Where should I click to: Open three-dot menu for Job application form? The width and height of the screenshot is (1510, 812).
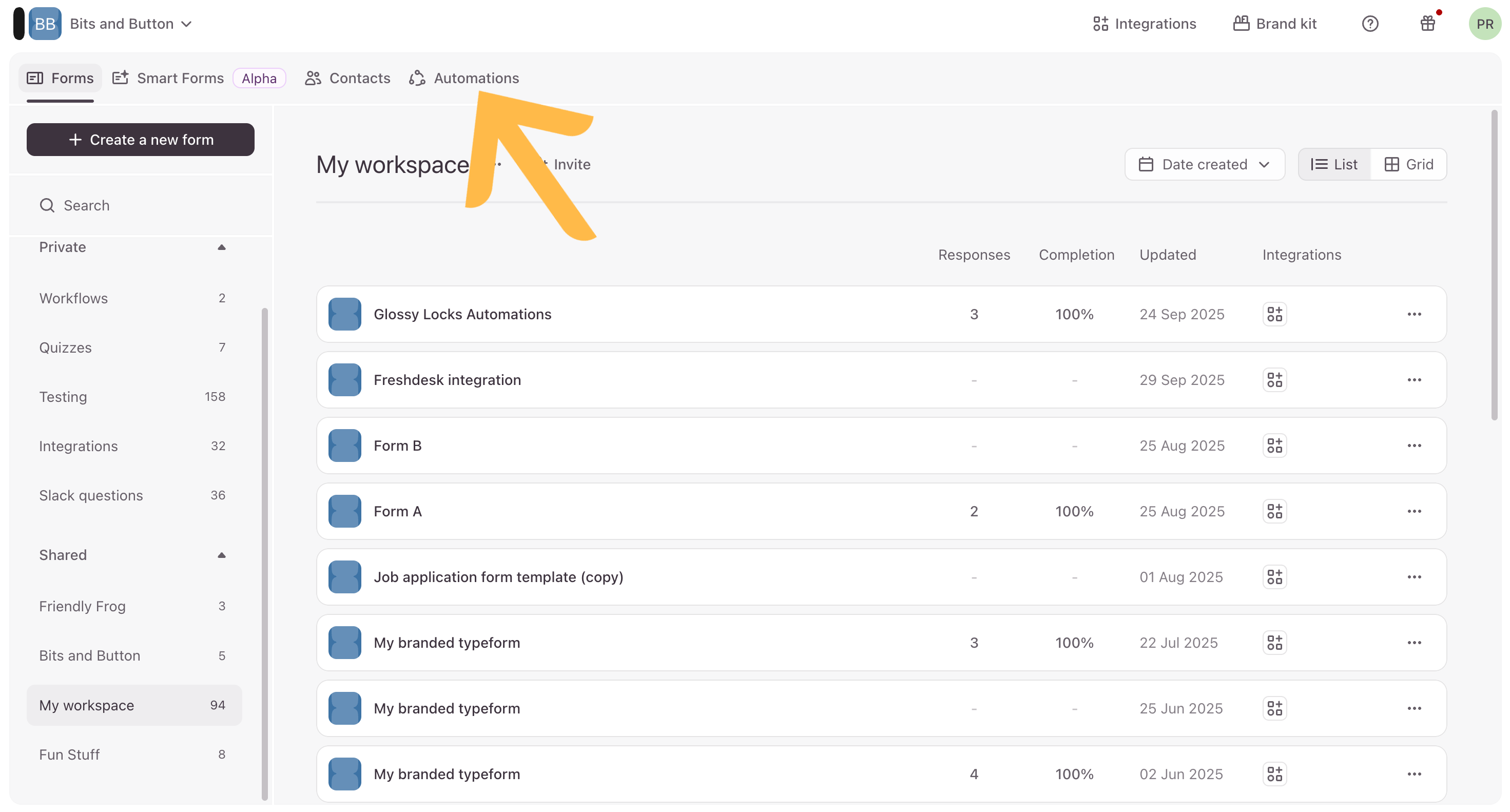1414,577
